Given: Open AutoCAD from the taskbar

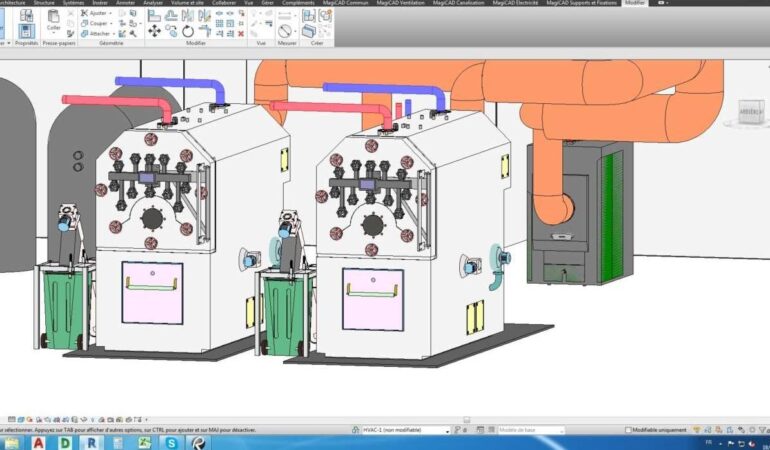Looking at the screenshot, I should coord(38,442).
